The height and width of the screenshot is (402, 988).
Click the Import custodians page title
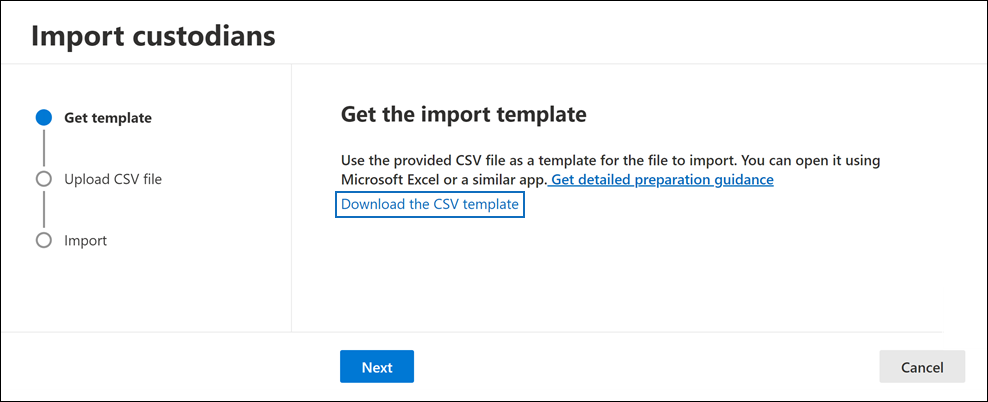153,36
